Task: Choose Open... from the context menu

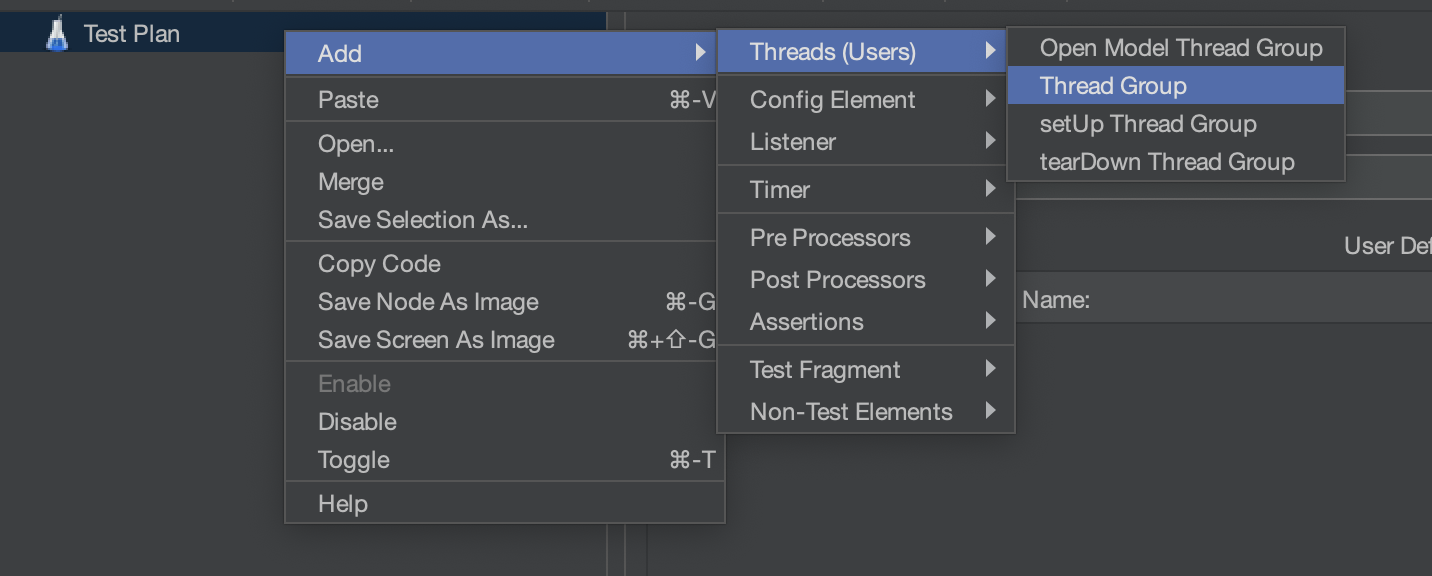Action: point(355,144)
